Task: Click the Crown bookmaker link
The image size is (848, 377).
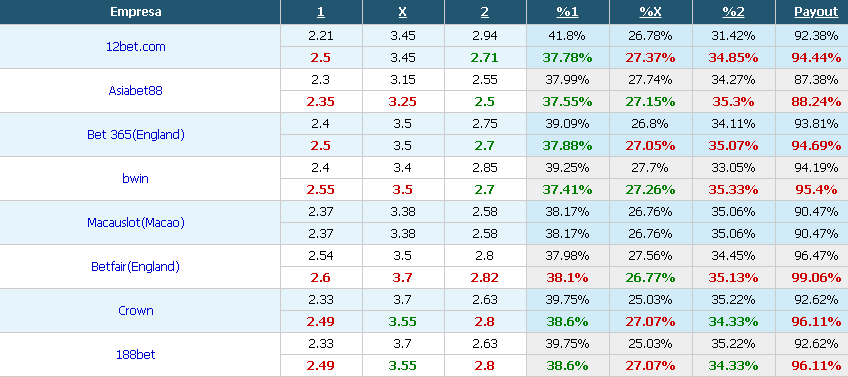Action: click(136, 310)
